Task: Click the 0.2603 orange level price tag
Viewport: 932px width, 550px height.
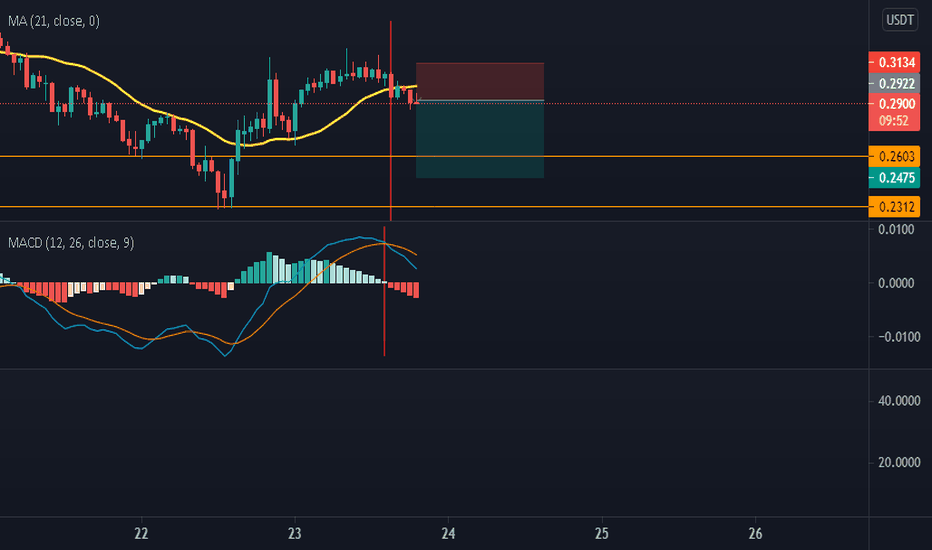Action: pyautogui.click(x=895, y=156)
